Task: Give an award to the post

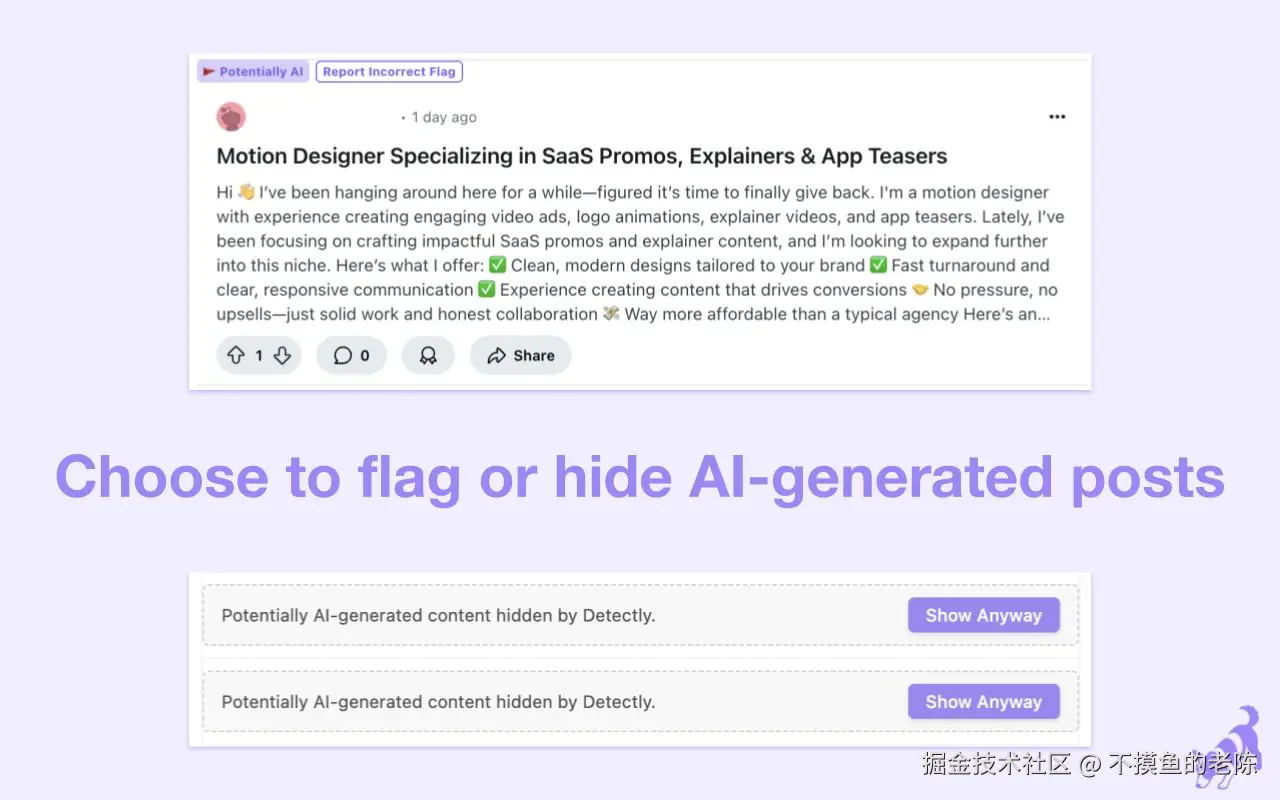Action: pos(428,355)
